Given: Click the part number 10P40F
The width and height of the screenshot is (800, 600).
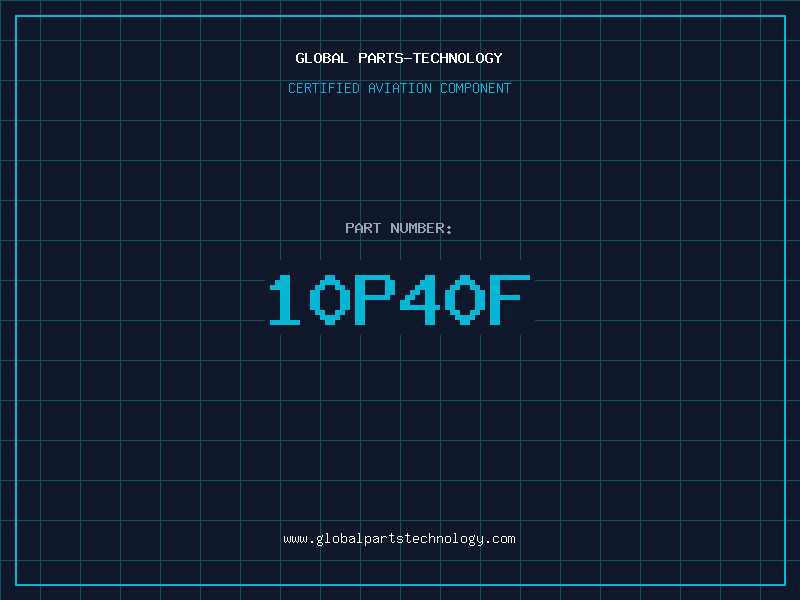Looking at the screenshot, I should pyautogui.click(x=399, y=299).
